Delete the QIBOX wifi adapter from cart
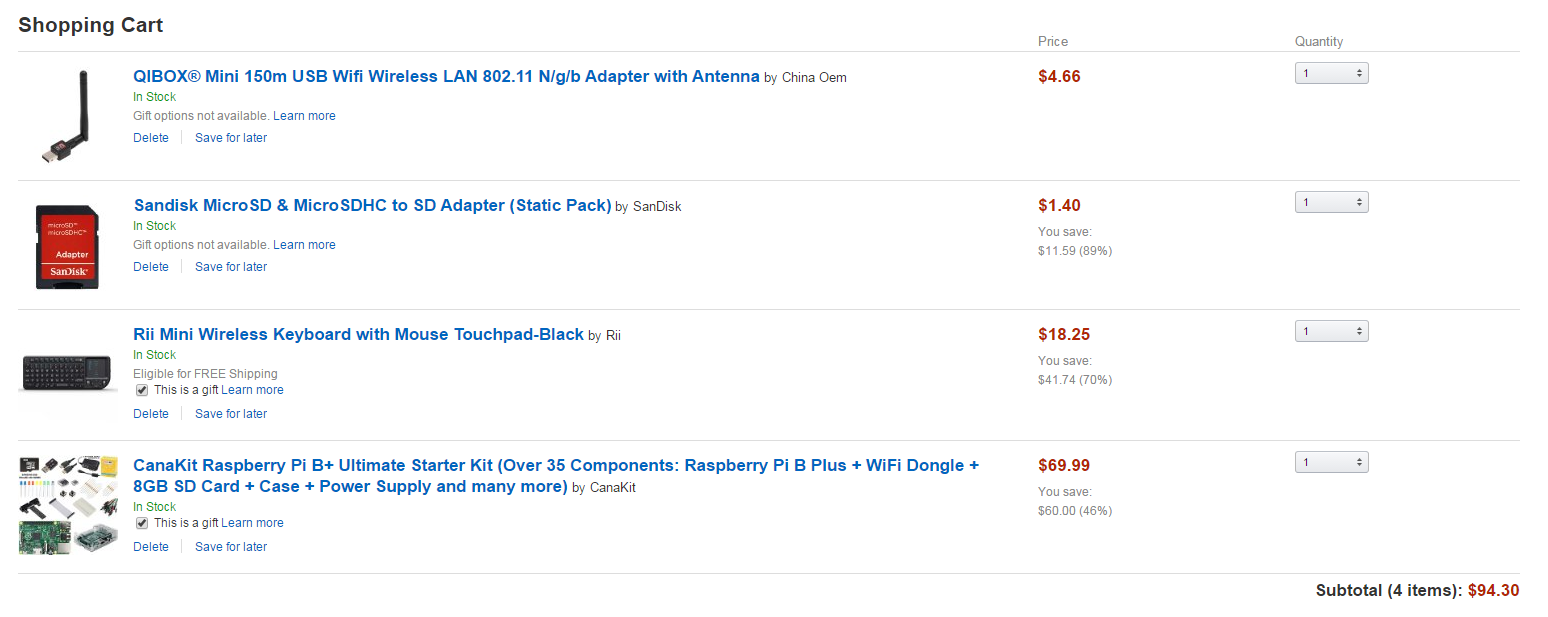 click(x=151, y=138)
